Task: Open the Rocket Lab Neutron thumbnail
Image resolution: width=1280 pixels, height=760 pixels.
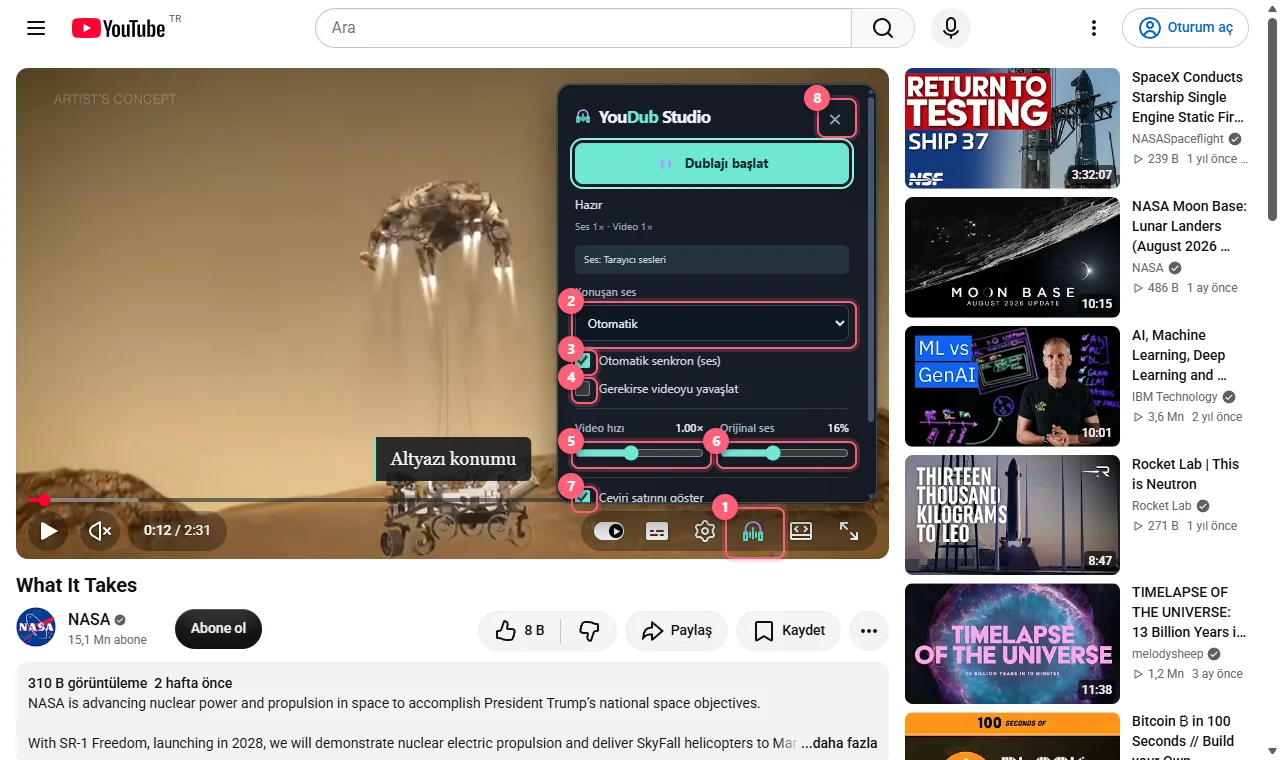Action: pyautogui.click(x=1012, y=515)
